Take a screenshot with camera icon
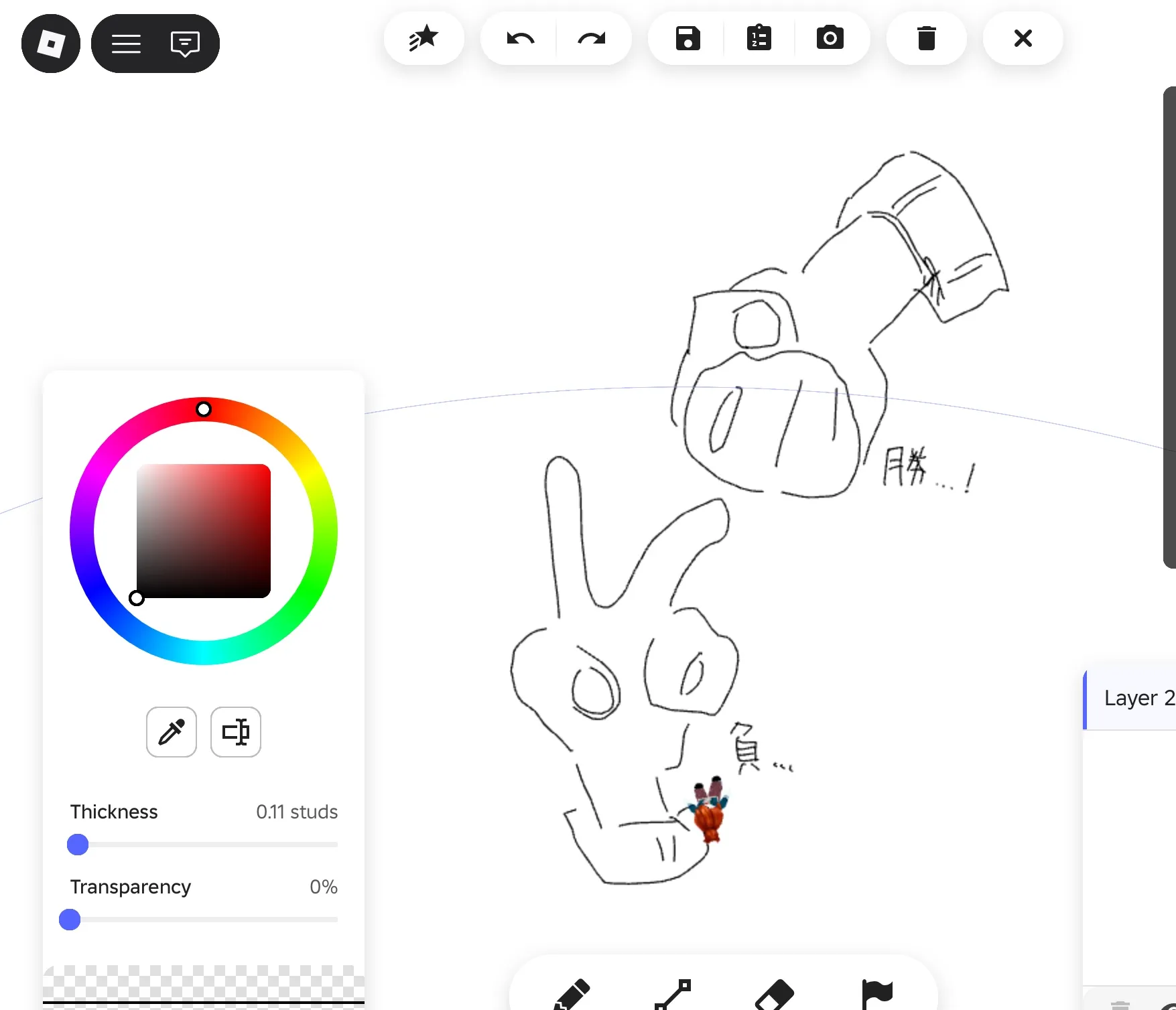The width and height of the screenshot is (1176, 1010). [830, 38]
